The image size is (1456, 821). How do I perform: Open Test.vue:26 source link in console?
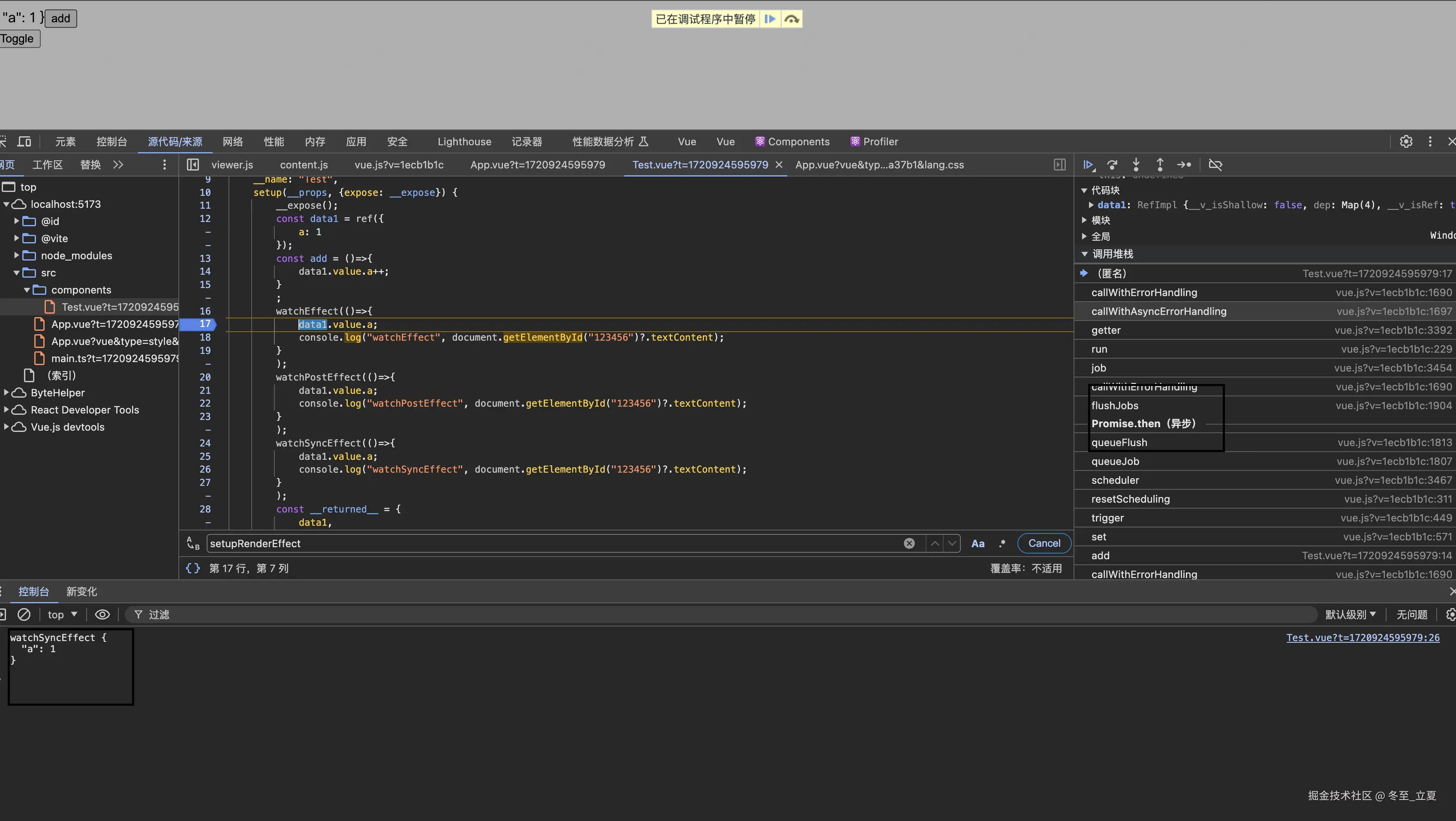1363,637
